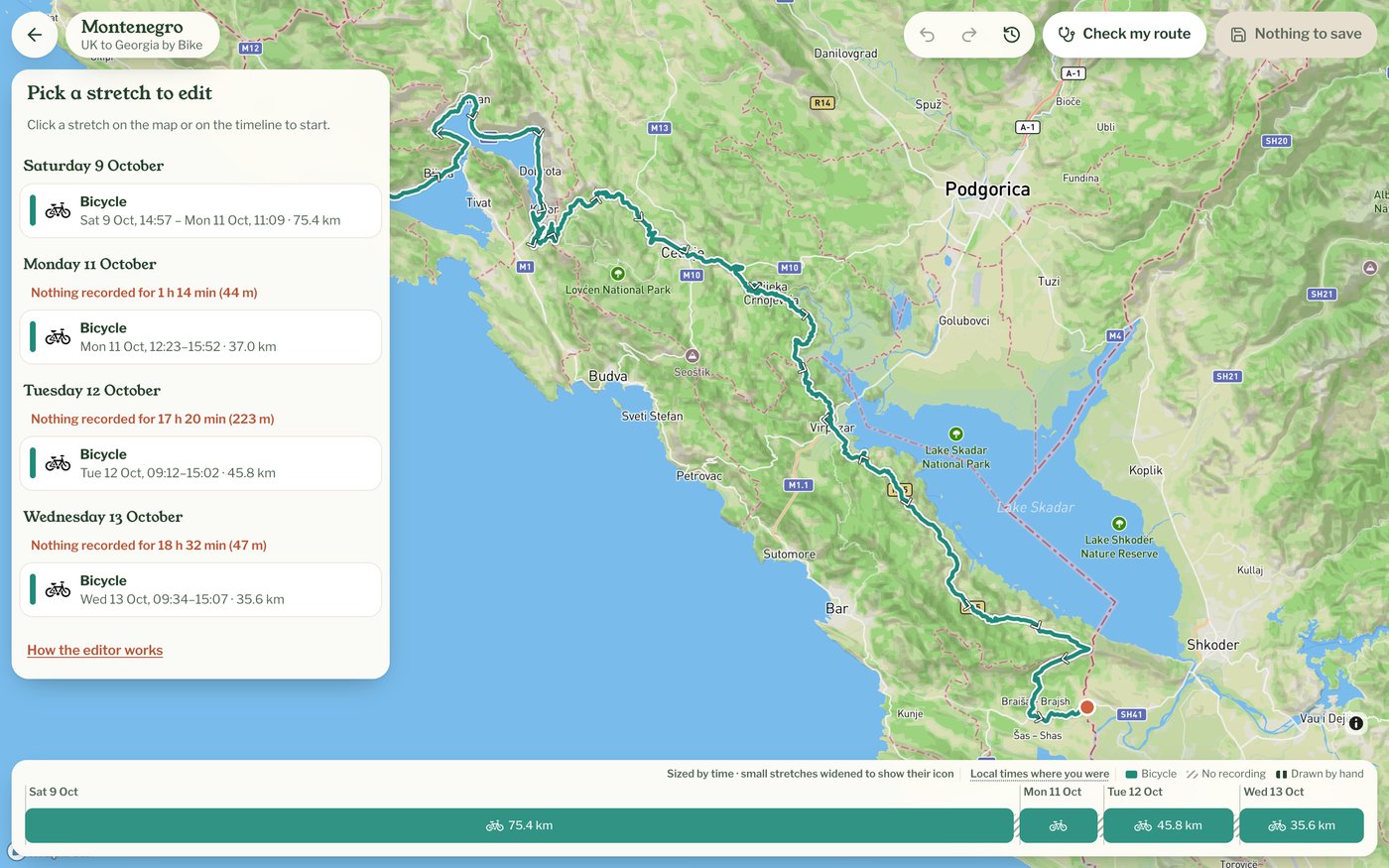The width and height of the screenshot is (1389, 868).
Task: Click the Nothing to save button
Action: pos(1296,34)
